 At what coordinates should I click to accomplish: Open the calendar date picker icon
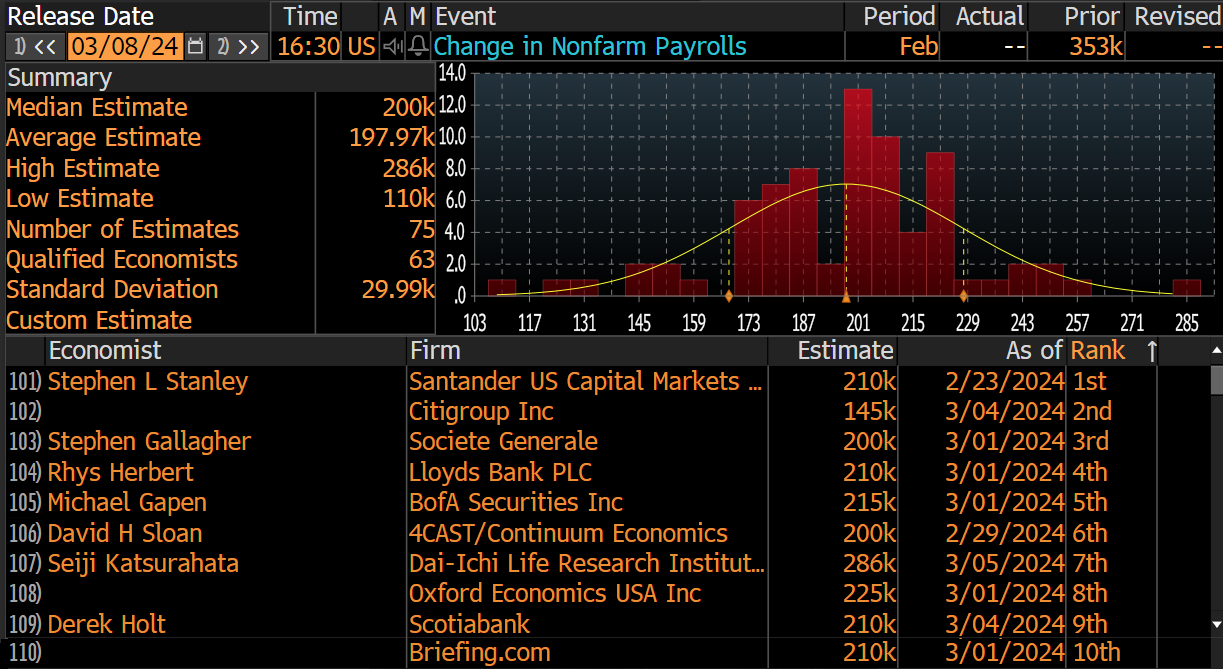click(x=195, y=47)
